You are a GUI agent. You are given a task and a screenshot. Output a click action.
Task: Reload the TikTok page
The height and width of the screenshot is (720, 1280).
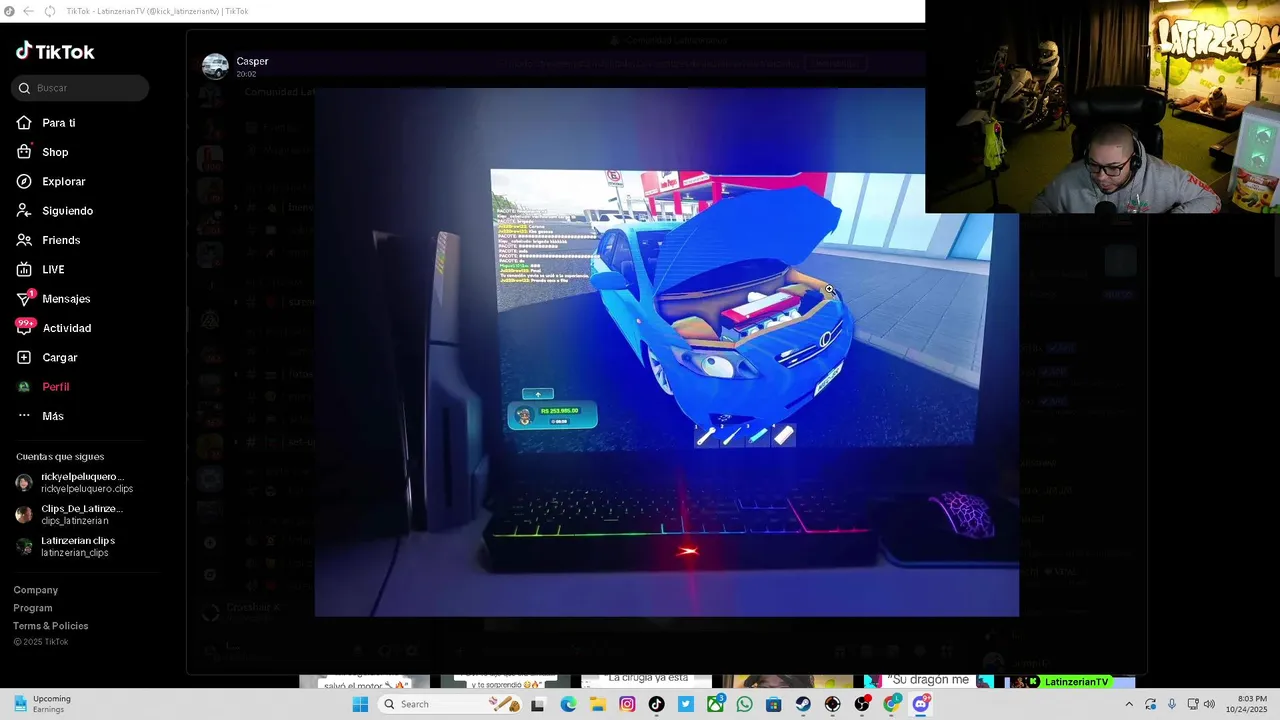pos(49,11)
